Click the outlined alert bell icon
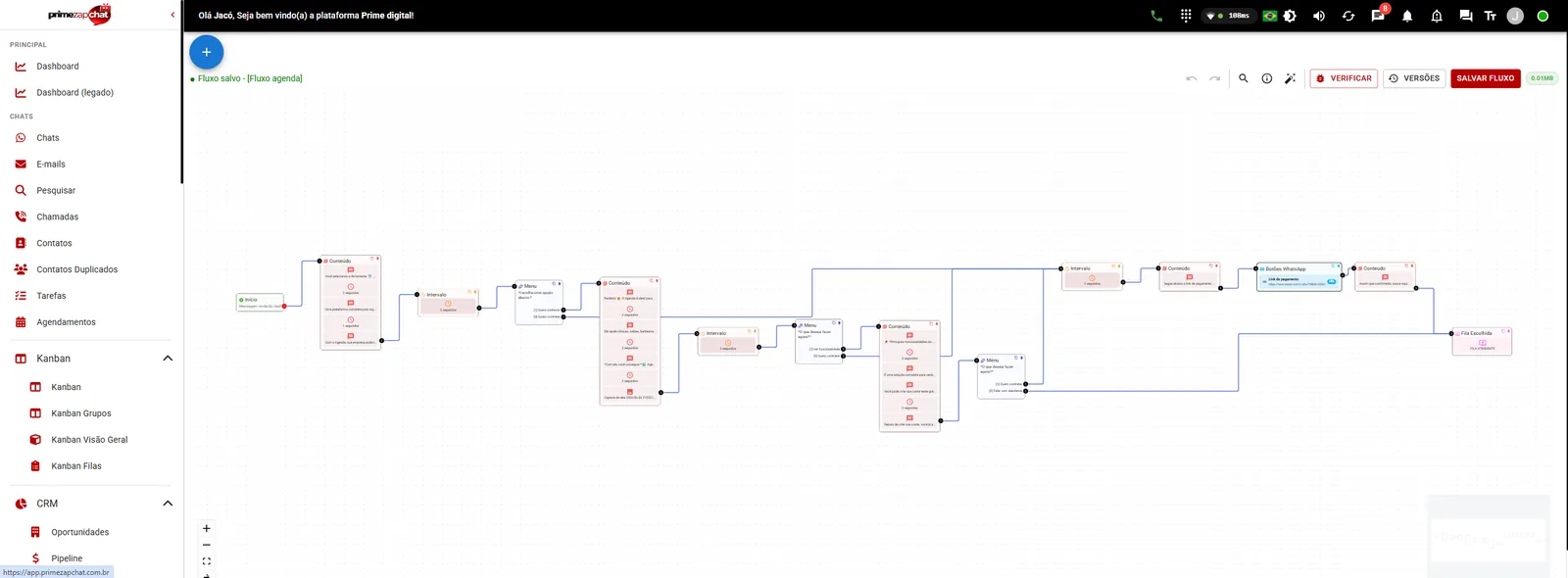 coord(1437,16)
